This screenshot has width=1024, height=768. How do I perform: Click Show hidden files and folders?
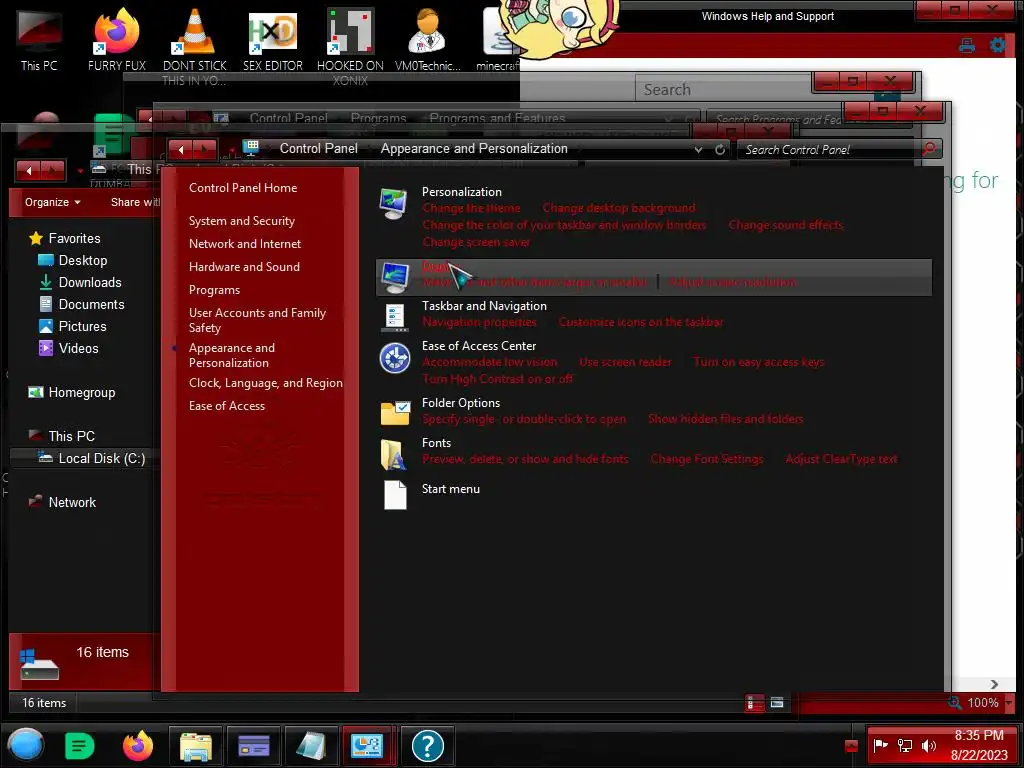click(726, 419)
